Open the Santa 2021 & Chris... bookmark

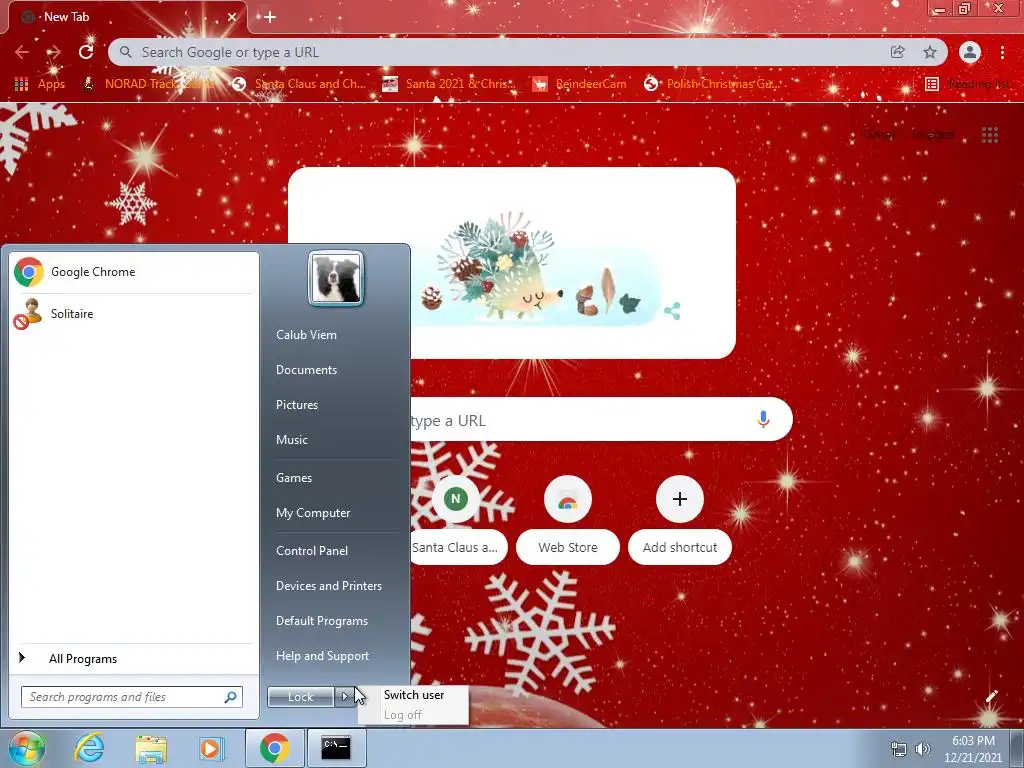point(449,84)
